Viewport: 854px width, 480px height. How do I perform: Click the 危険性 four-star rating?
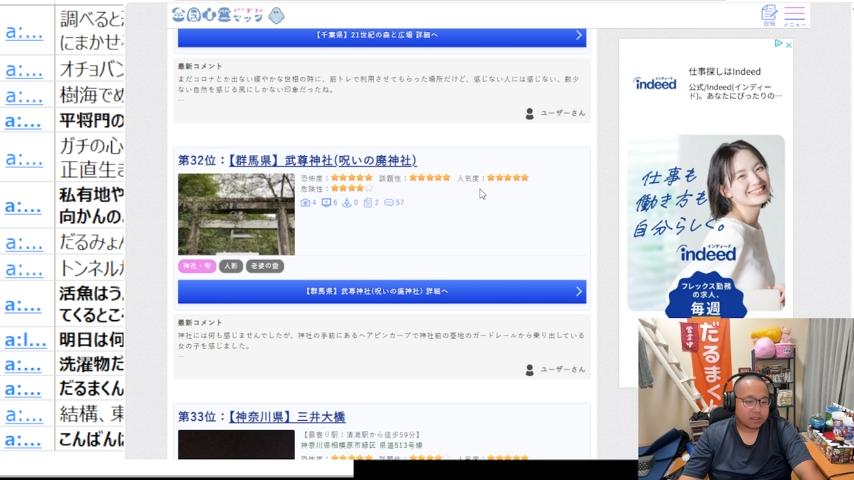click(x=352, y=189)
